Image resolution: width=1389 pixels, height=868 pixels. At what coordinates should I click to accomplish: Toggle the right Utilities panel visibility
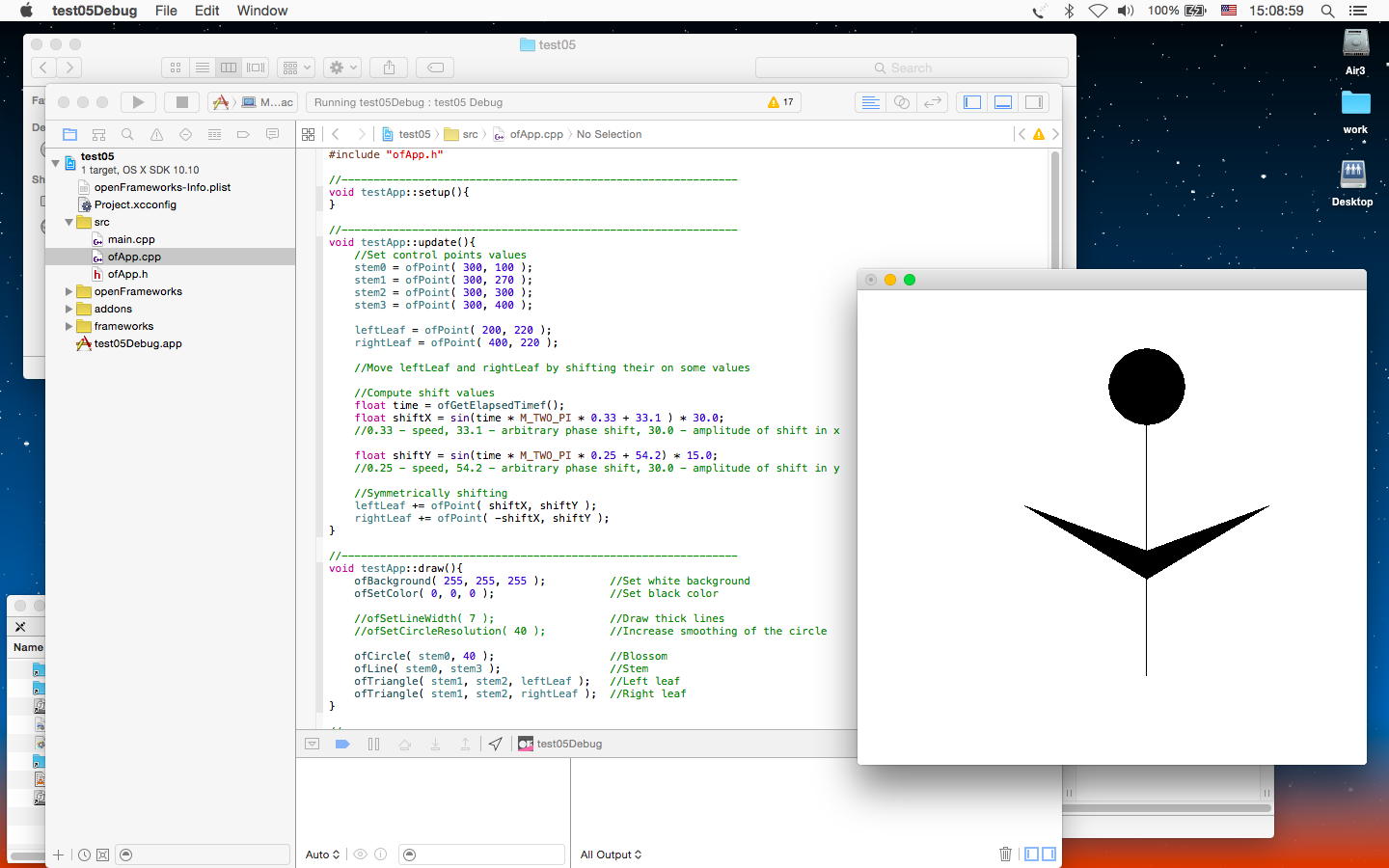[x=1034, y=102]
